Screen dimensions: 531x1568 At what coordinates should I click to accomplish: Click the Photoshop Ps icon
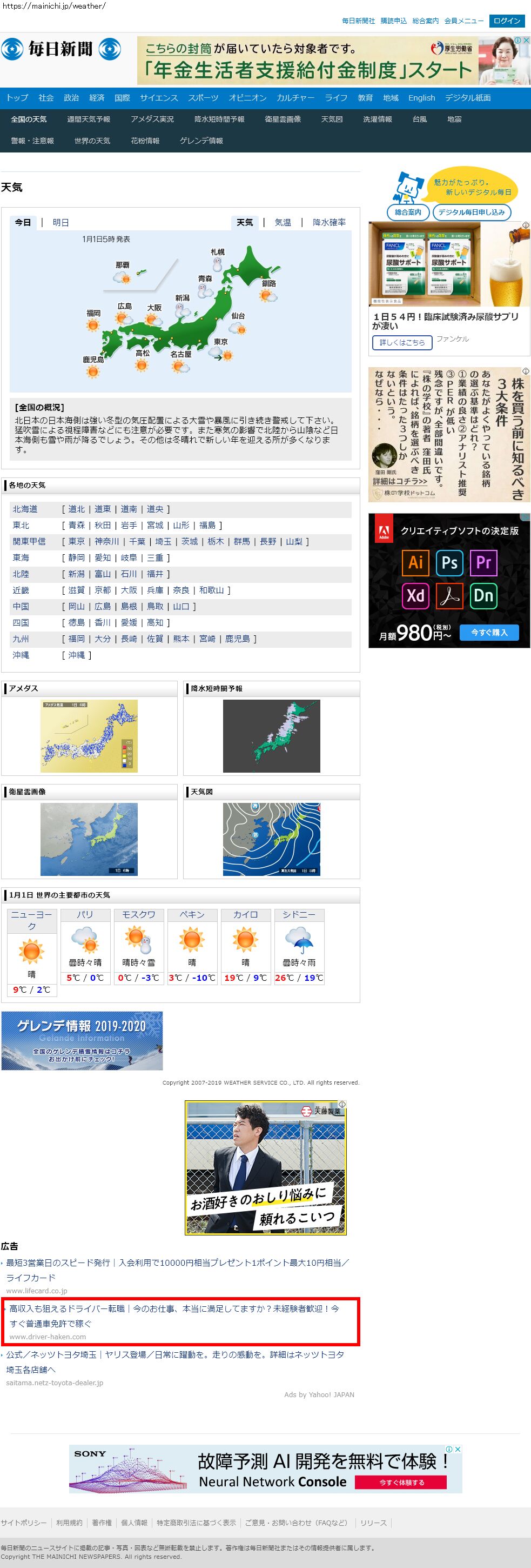[449, 562]
